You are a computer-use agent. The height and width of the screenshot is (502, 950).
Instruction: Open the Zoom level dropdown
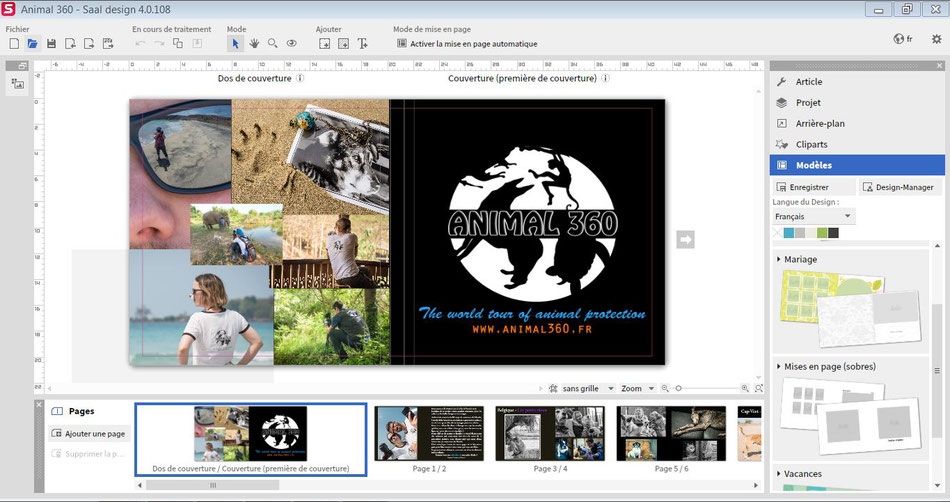637,389
